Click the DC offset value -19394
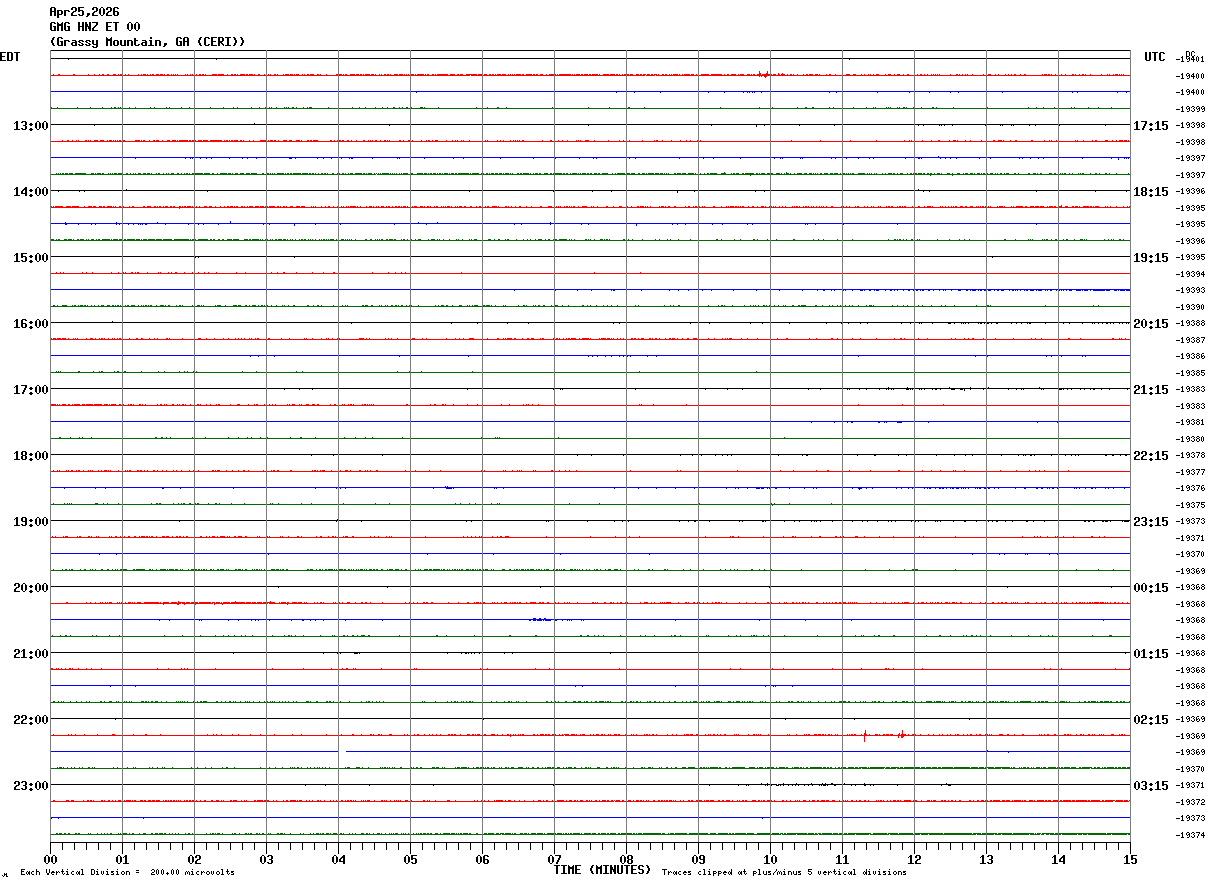Image resolution: width=1210 pixels, height=886 pixels. click(x=1191, y=274)
